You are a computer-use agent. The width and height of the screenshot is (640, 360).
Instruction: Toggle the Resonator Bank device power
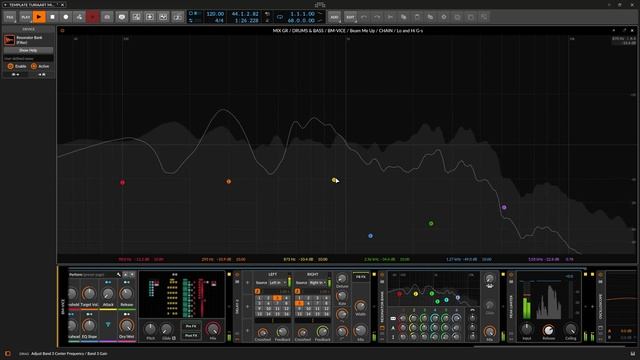click(382, 275)
